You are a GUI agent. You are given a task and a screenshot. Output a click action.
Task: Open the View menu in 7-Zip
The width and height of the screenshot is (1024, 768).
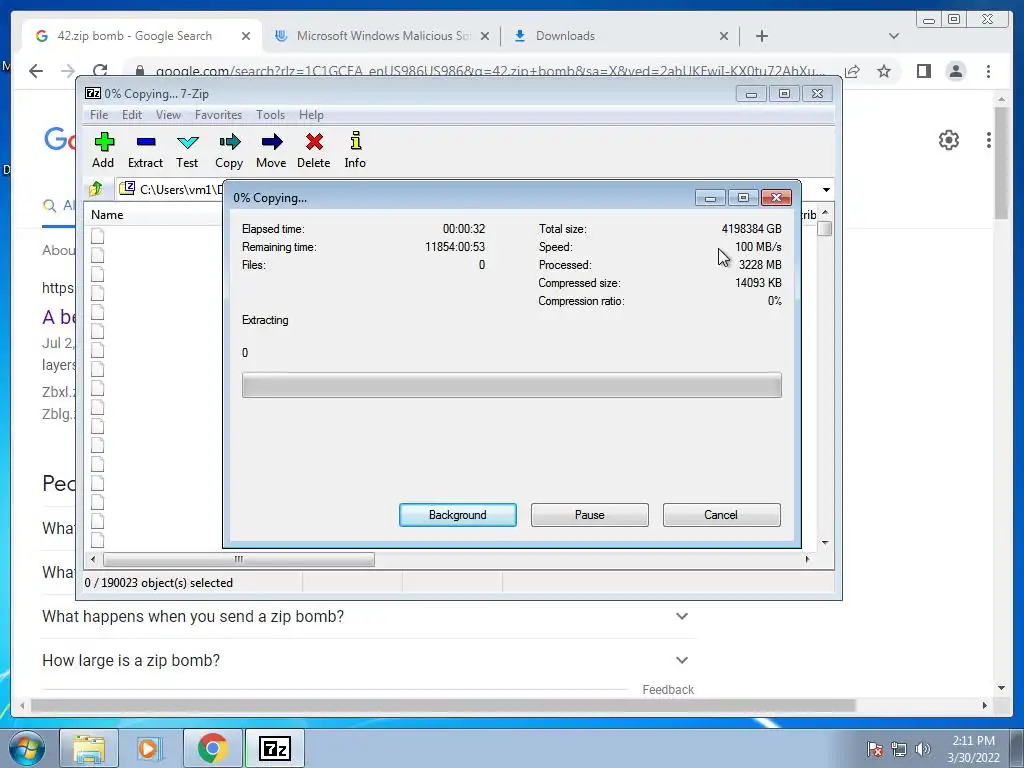[168, 115]
